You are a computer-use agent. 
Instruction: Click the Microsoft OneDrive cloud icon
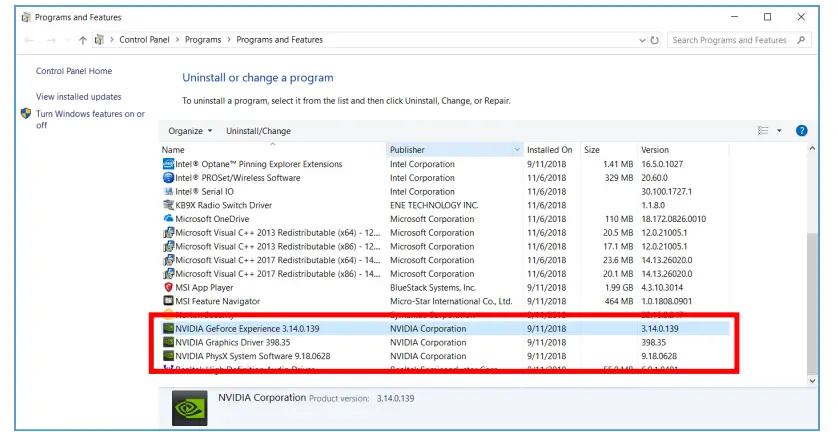(x=167, y=219)
